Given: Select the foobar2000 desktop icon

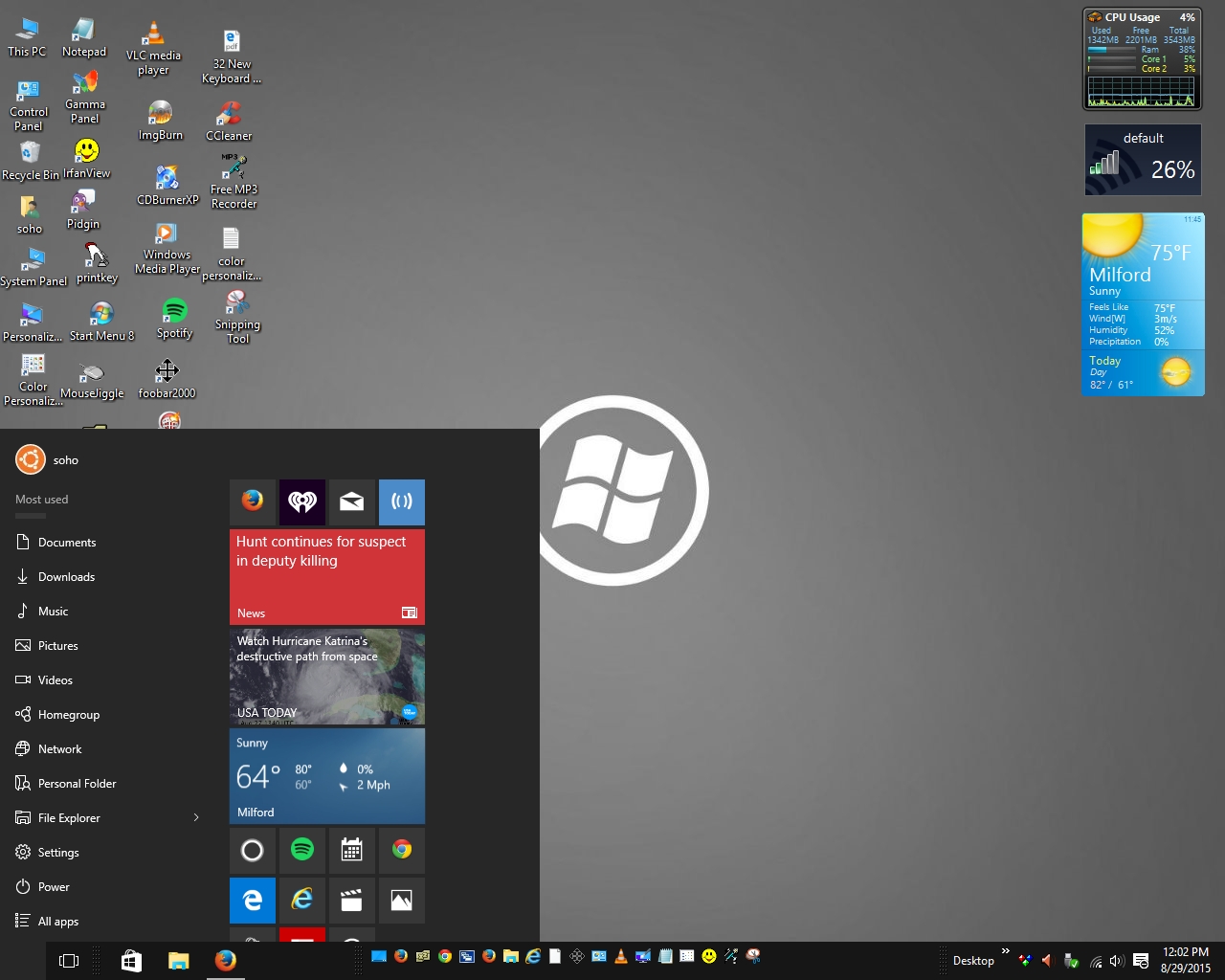Looking at the screenshot, I should pyautogui.click(x=167, y=379).
